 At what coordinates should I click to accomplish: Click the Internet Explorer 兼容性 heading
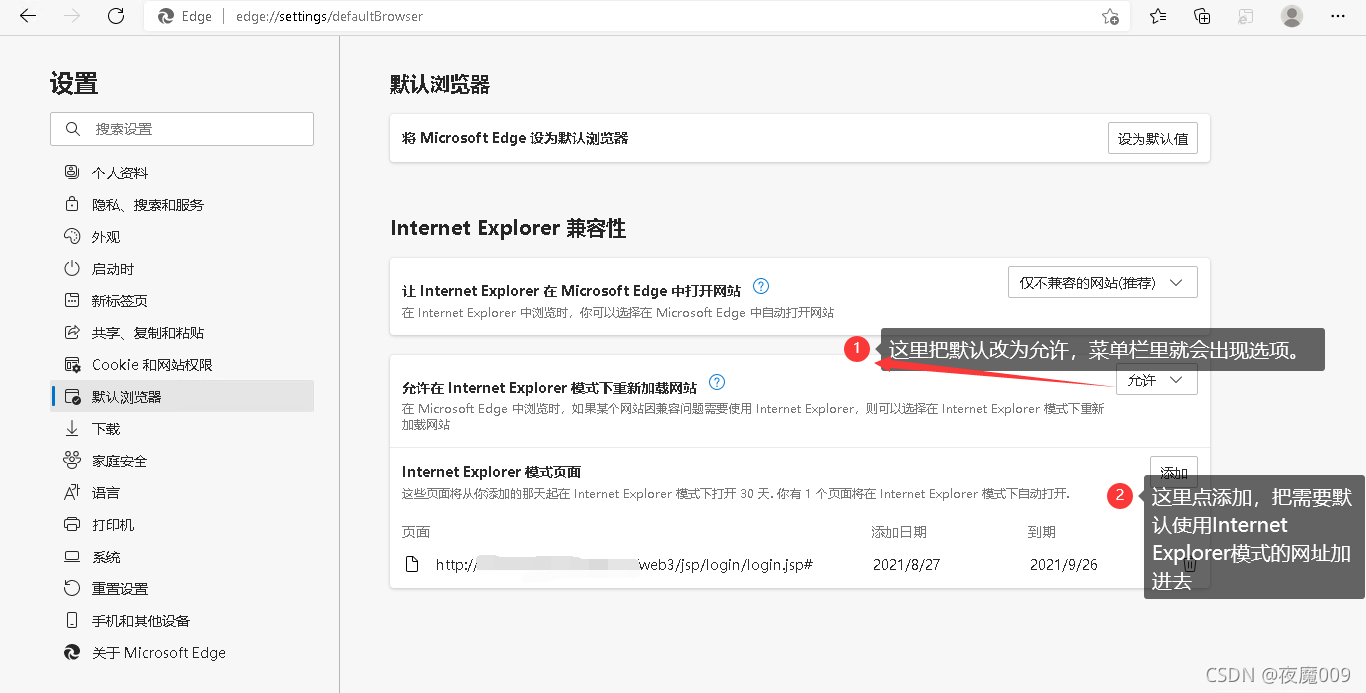tap(508, 228)
